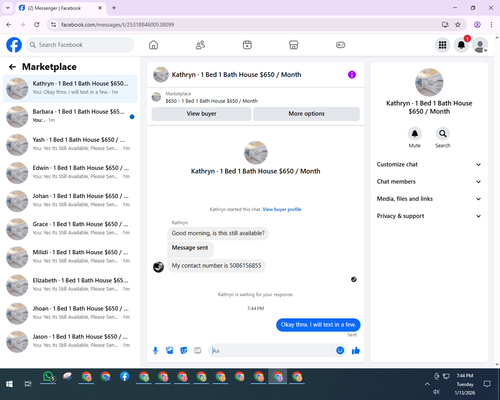Click the View buyer button

201,114
